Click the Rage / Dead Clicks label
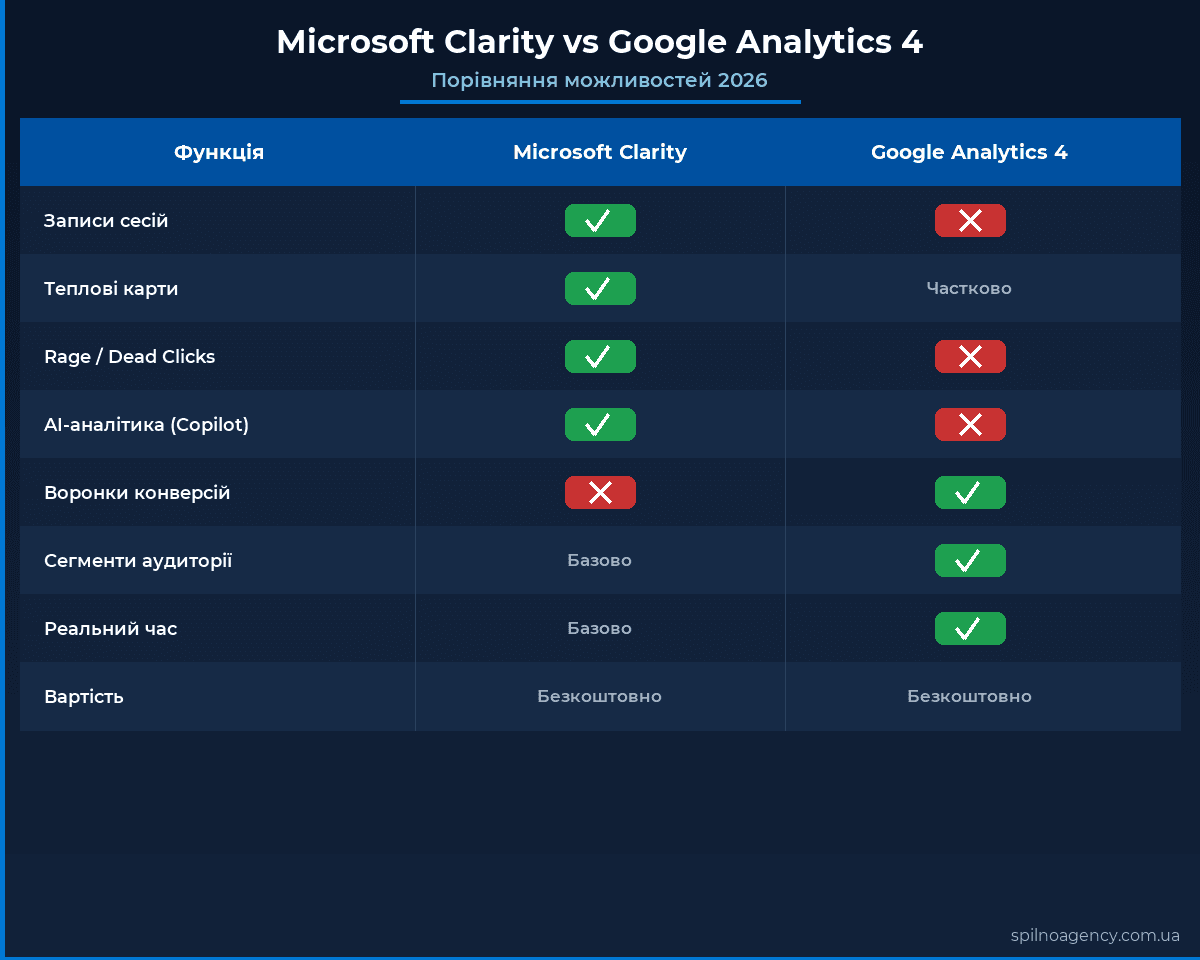This screenshot has width=1200, height=960. (x=130, y=357)
